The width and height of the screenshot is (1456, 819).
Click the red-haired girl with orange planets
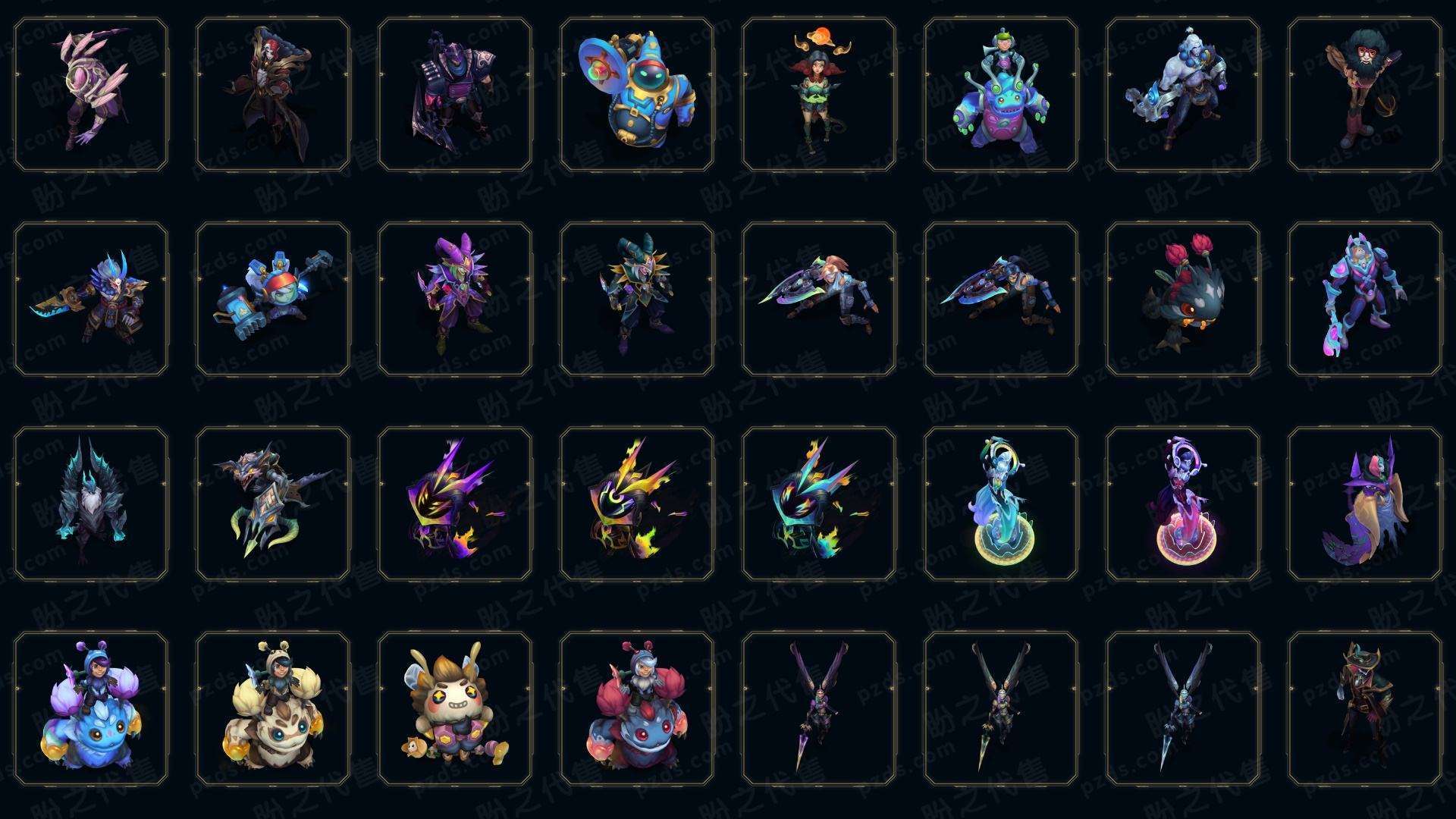(818, 95)
